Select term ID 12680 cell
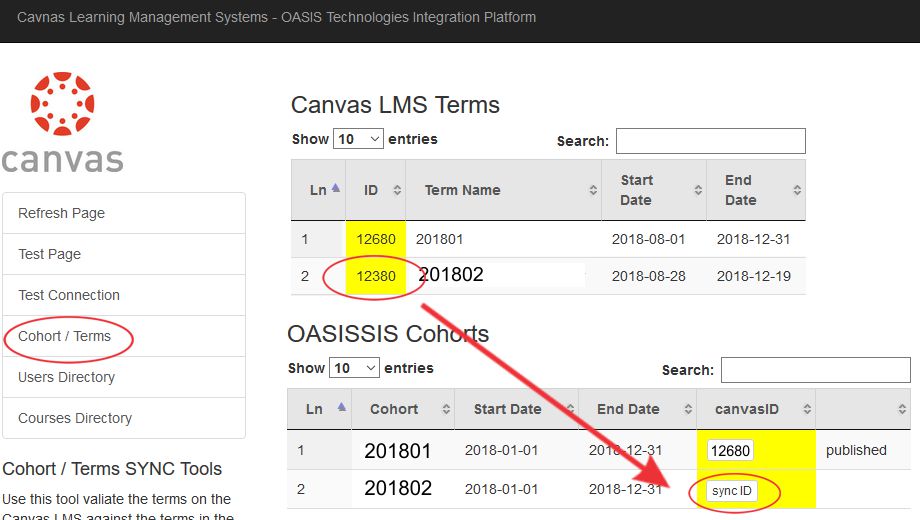 coord(376,239)
